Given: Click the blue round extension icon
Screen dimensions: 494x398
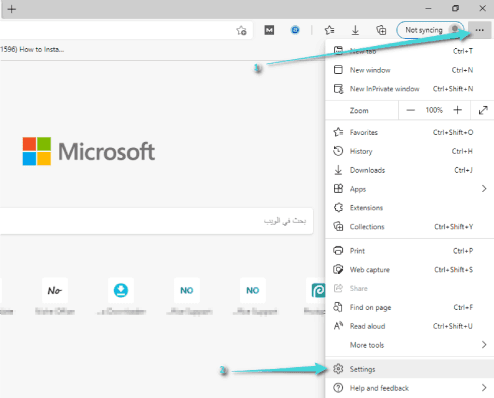Looking at the screenshot, I should [x=295, y=30].
